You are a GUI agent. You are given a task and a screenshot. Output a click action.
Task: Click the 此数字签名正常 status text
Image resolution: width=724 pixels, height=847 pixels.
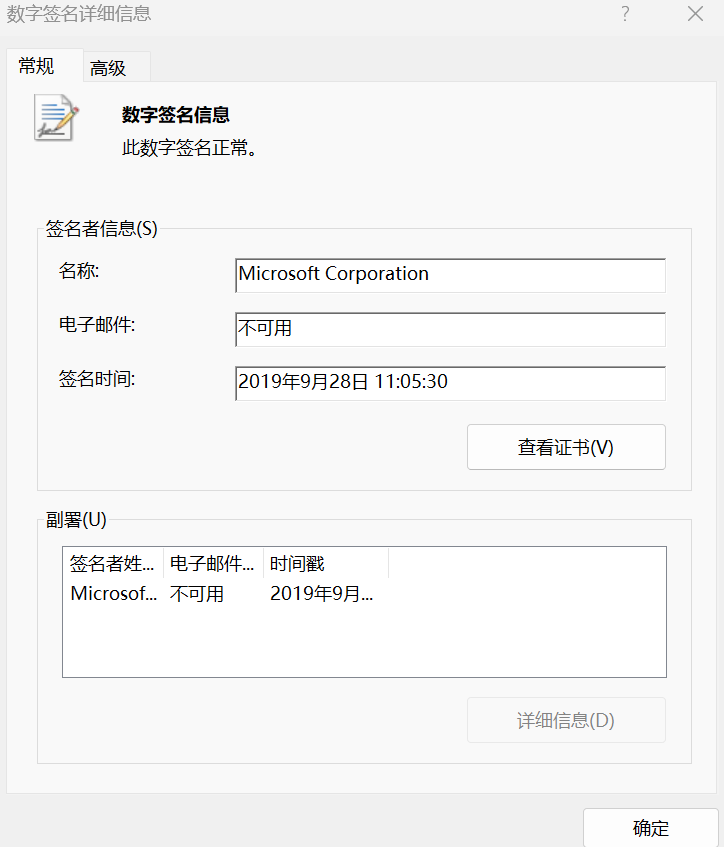[190, 149]
